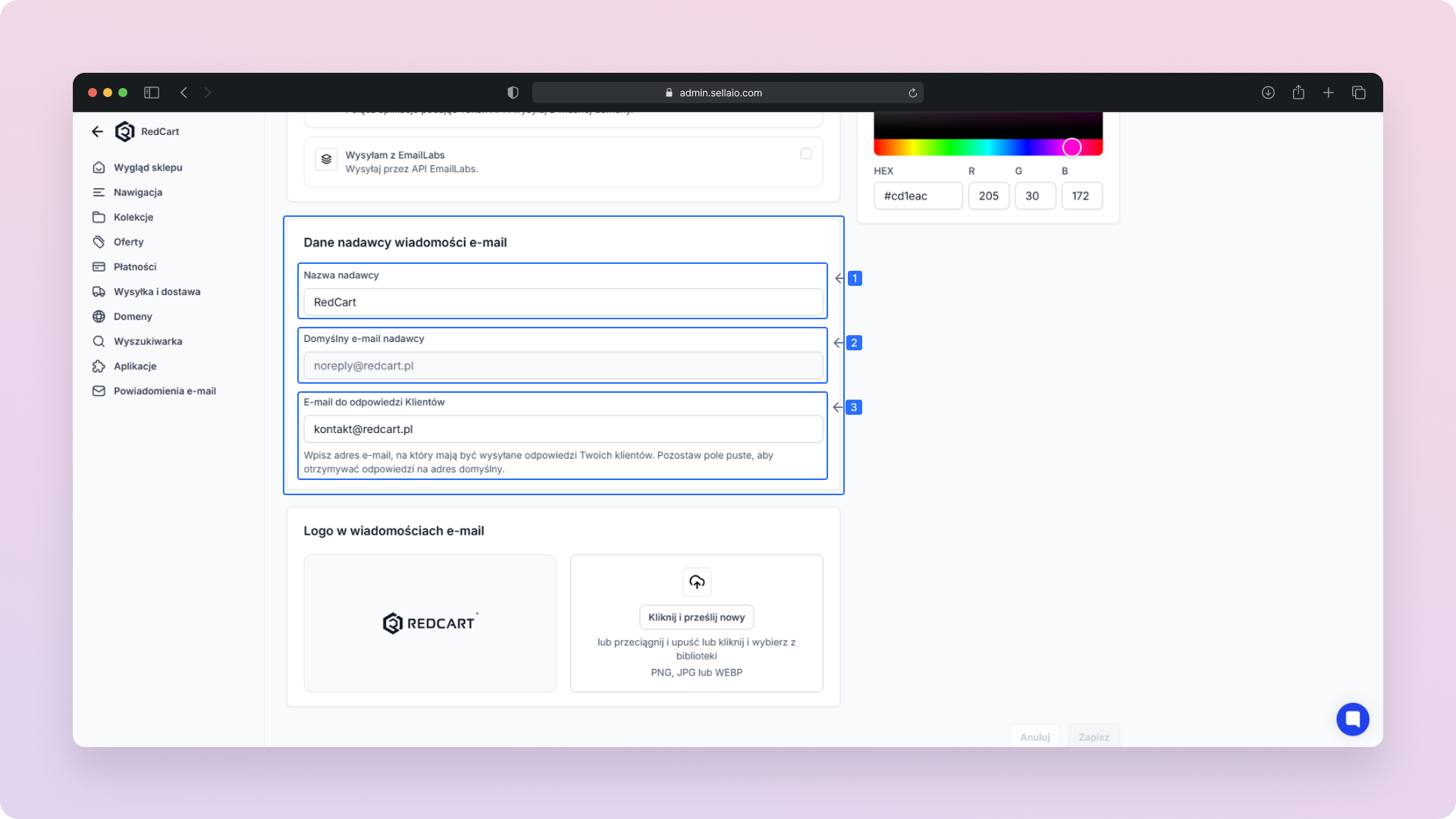Open the Wygląd sklepu menu item
The width and height of the screenshot is (1456, 819).
pos(148,168)
